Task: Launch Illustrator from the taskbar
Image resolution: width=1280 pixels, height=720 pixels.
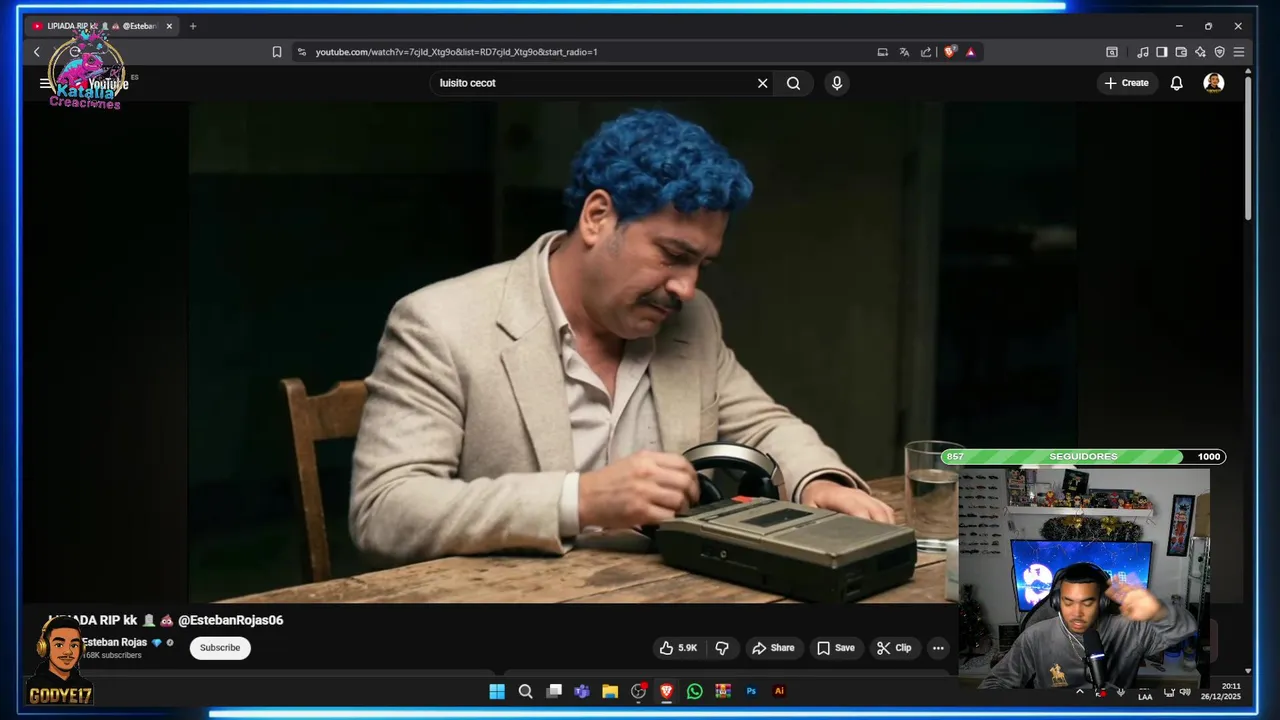Action: click(x=779, y=691)
